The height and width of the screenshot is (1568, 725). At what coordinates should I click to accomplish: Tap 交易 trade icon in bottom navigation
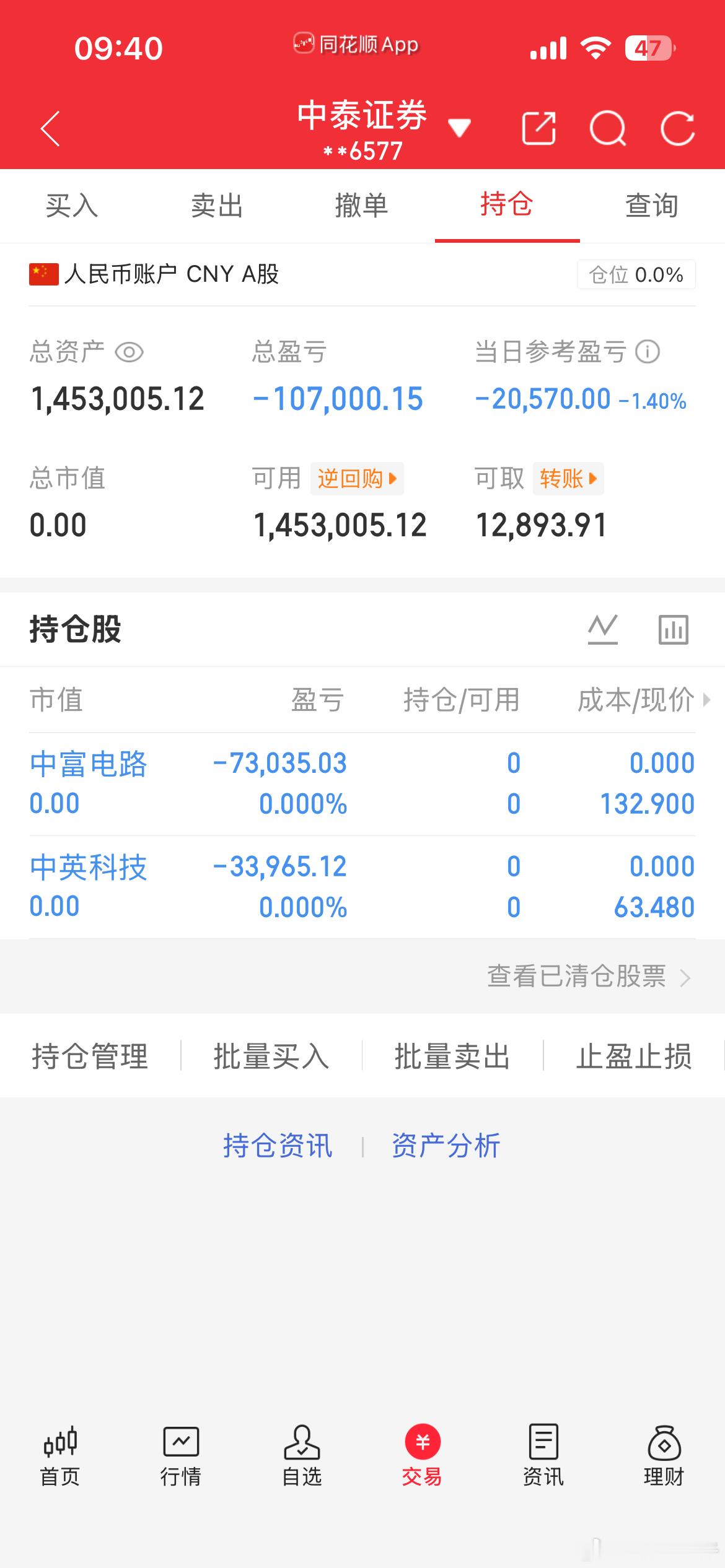click(423, 1455)
